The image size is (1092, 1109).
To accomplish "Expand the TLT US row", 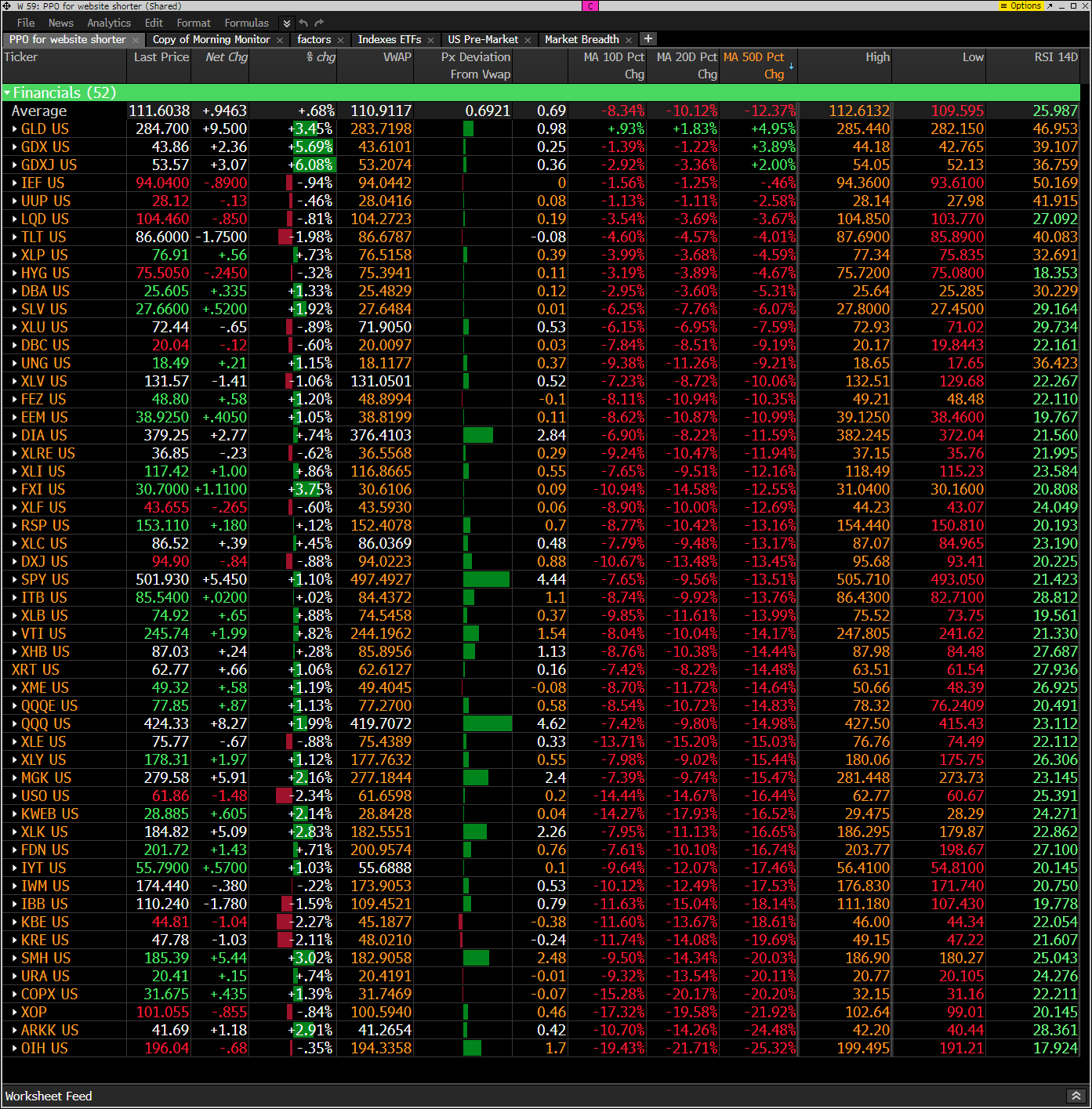I will tap(15, 237).
